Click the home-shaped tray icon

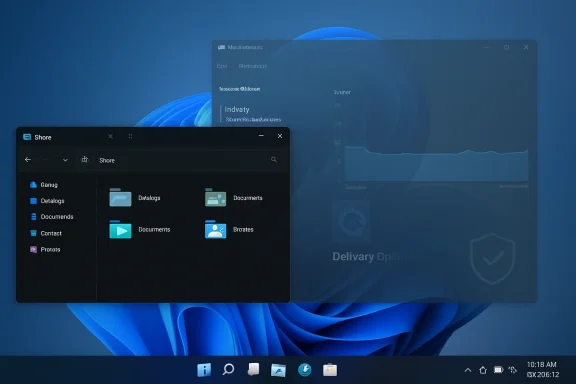click(x=483, y=370)
